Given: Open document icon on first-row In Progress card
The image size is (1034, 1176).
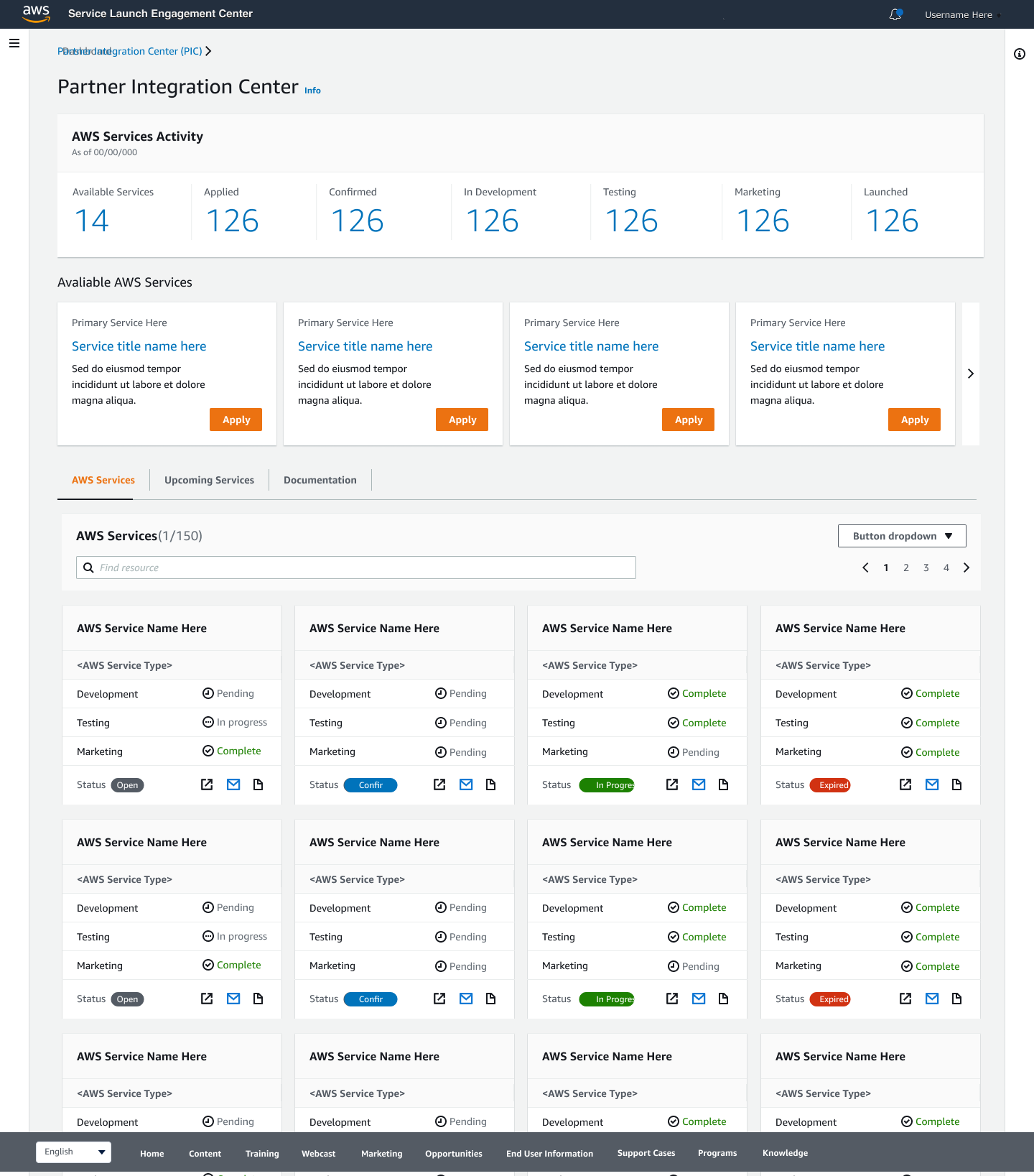Looking at the screenshot, I should 723,784.
